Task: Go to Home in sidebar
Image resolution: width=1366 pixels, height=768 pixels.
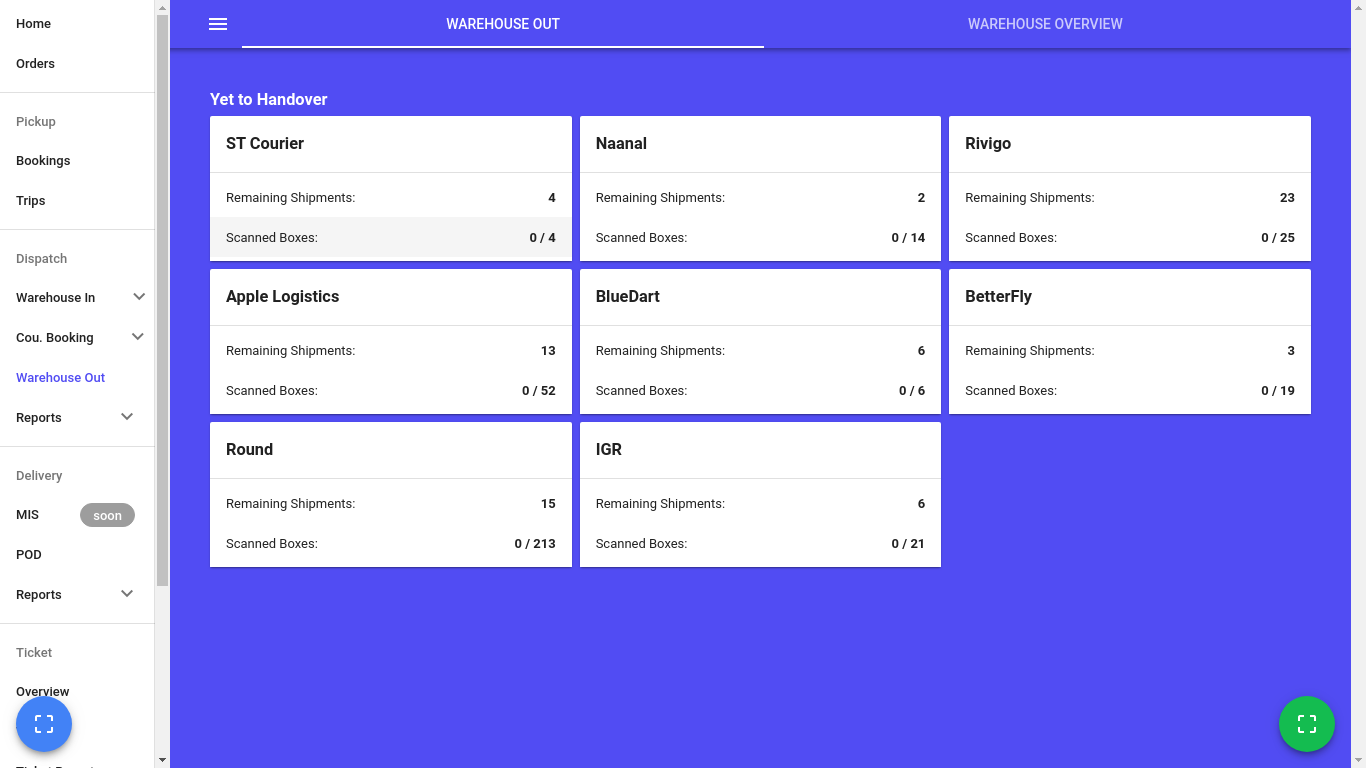Action: point(34,24)
